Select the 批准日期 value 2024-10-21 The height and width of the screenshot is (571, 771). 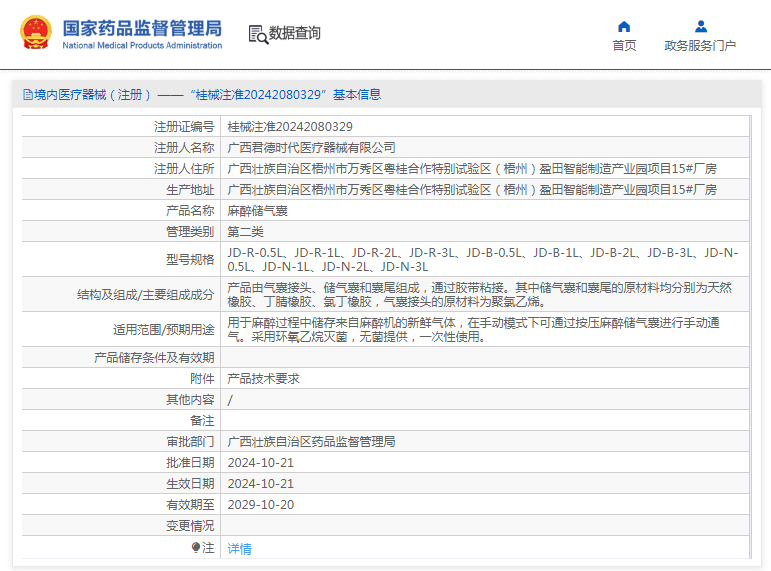click(261, 463)
